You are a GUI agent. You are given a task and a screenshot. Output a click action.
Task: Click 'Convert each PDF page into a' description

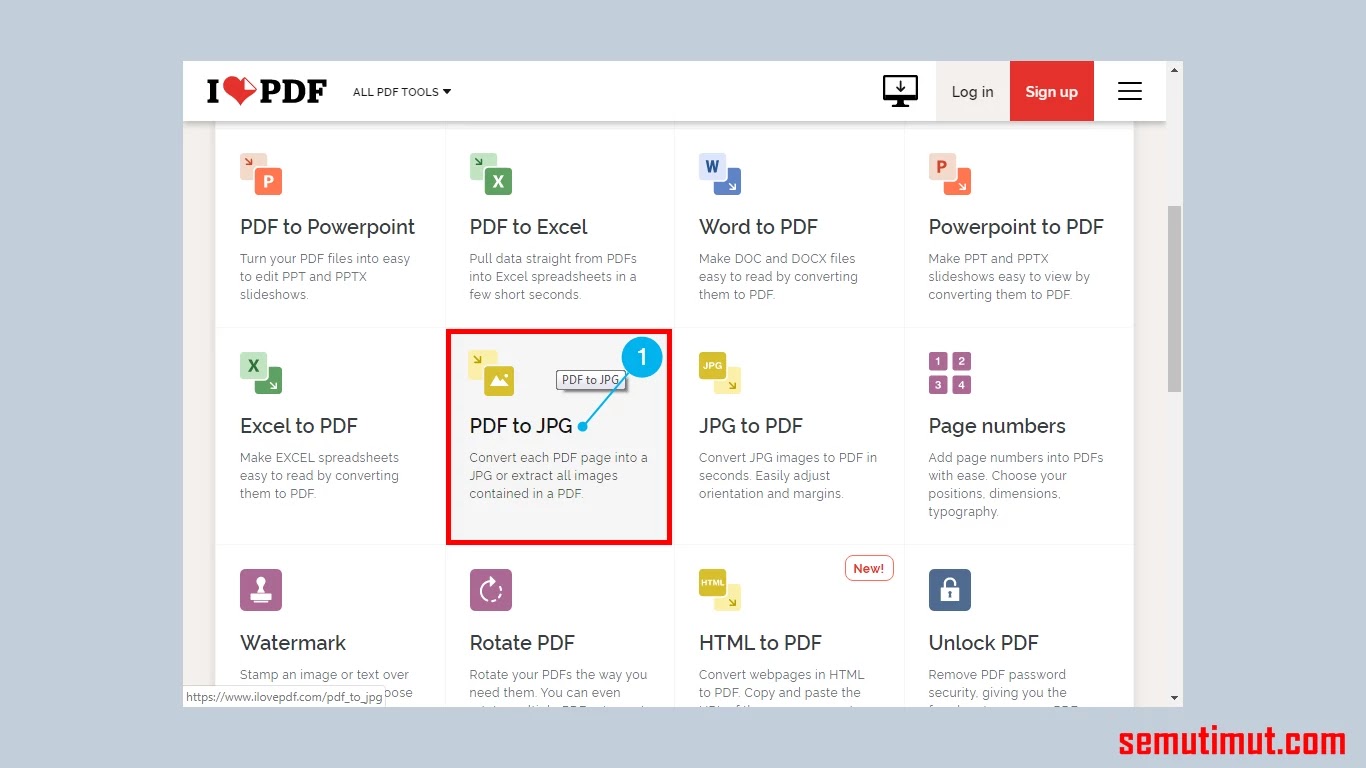(x=559, y=458)
